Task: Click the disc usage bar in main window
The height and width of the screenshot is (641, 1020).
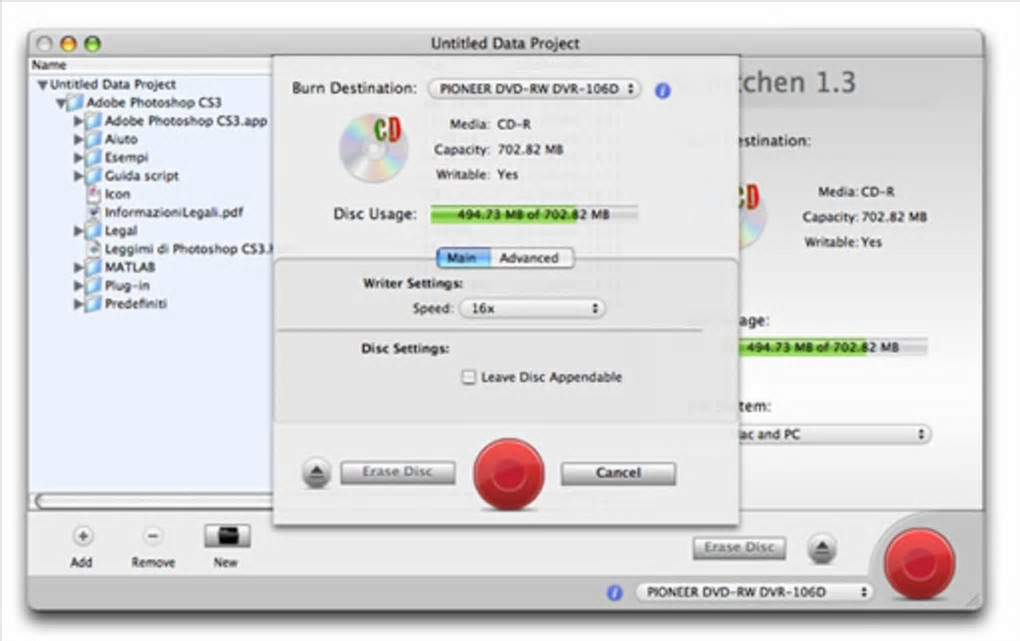Action: [833, 347]
